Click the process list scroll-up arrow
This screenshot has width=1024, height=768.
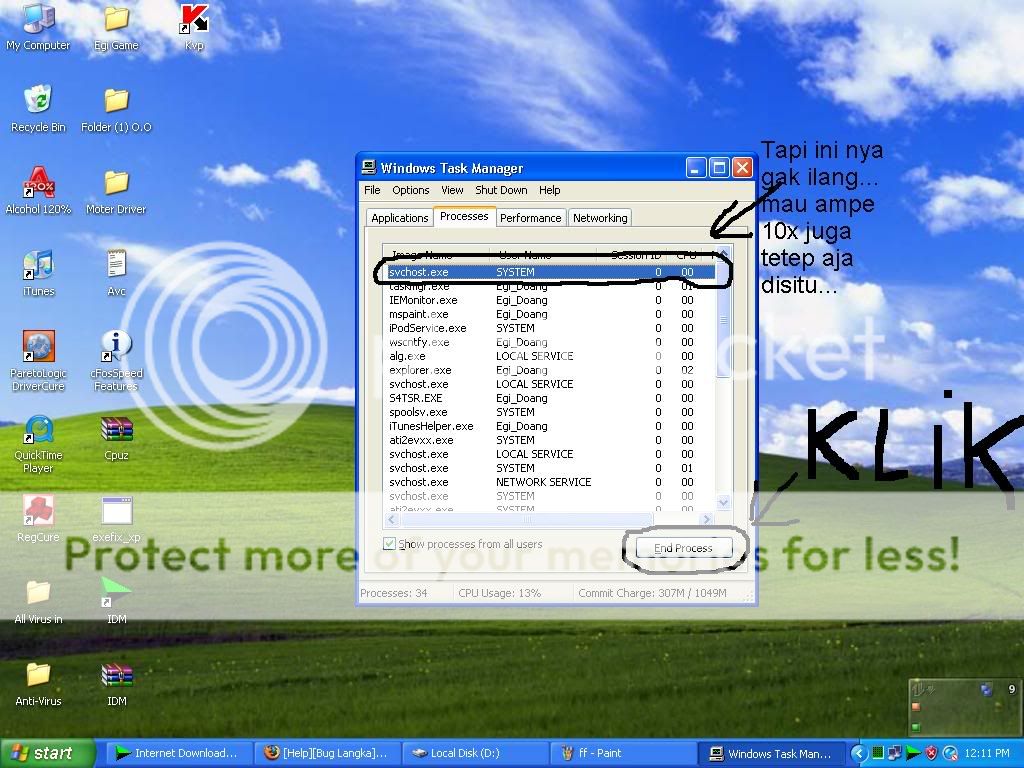coord(723,252)
